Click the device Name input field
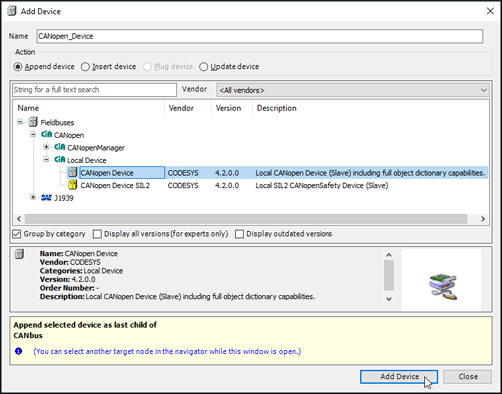The height and width of the screenshot is (394, 502). point(260,36)
